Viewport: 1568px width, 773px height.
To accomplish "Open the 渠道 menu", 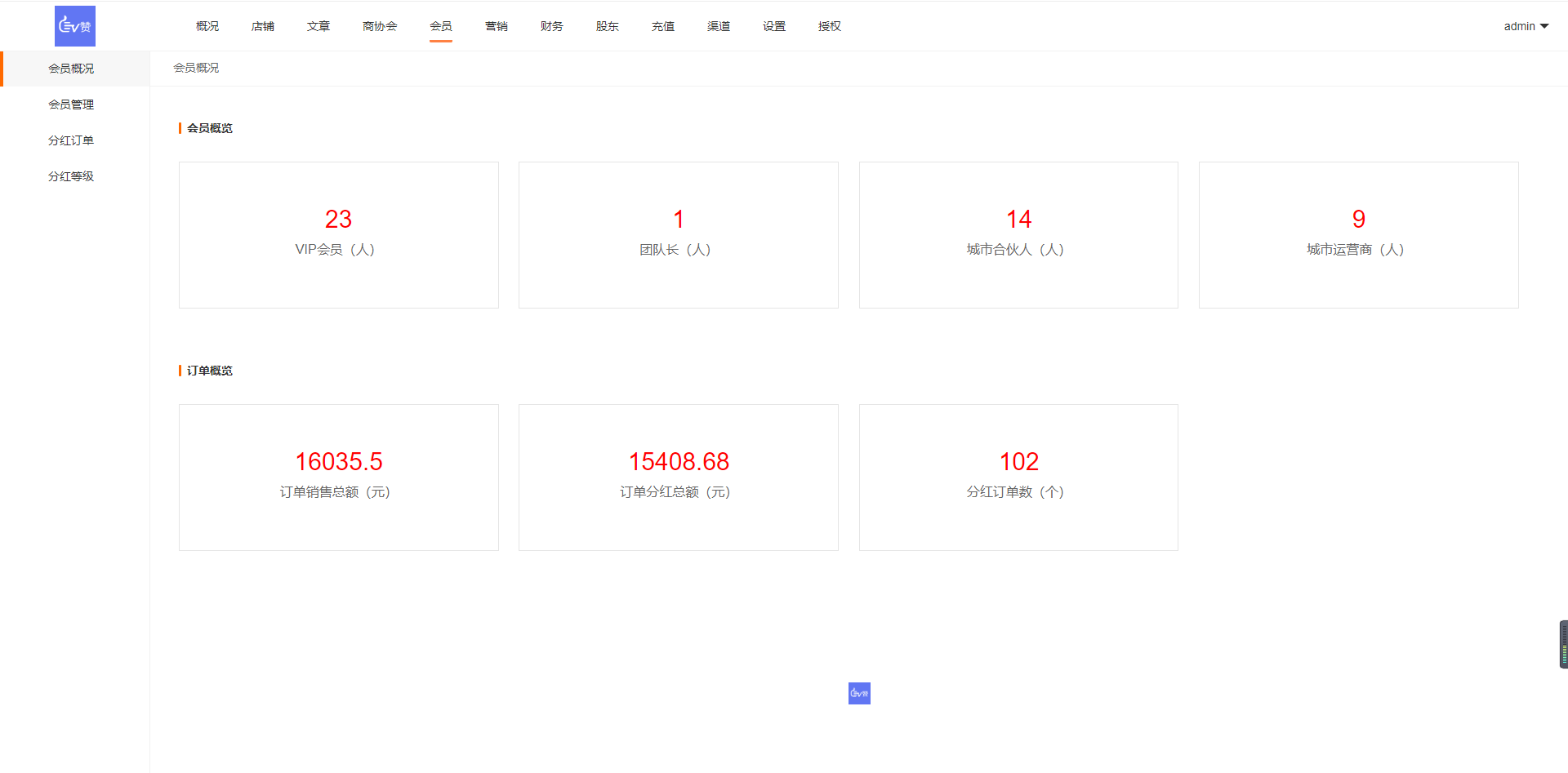I will click(x=719, y=26).
